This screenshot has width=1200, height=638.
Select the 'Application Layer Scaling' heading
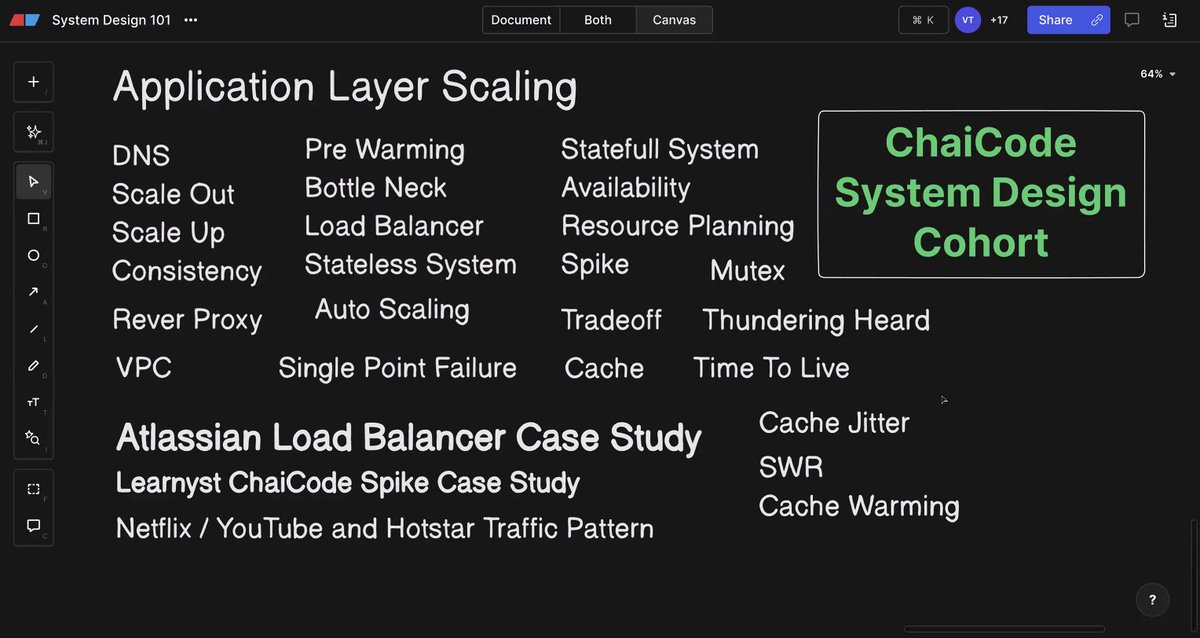(x=345, y=87)
